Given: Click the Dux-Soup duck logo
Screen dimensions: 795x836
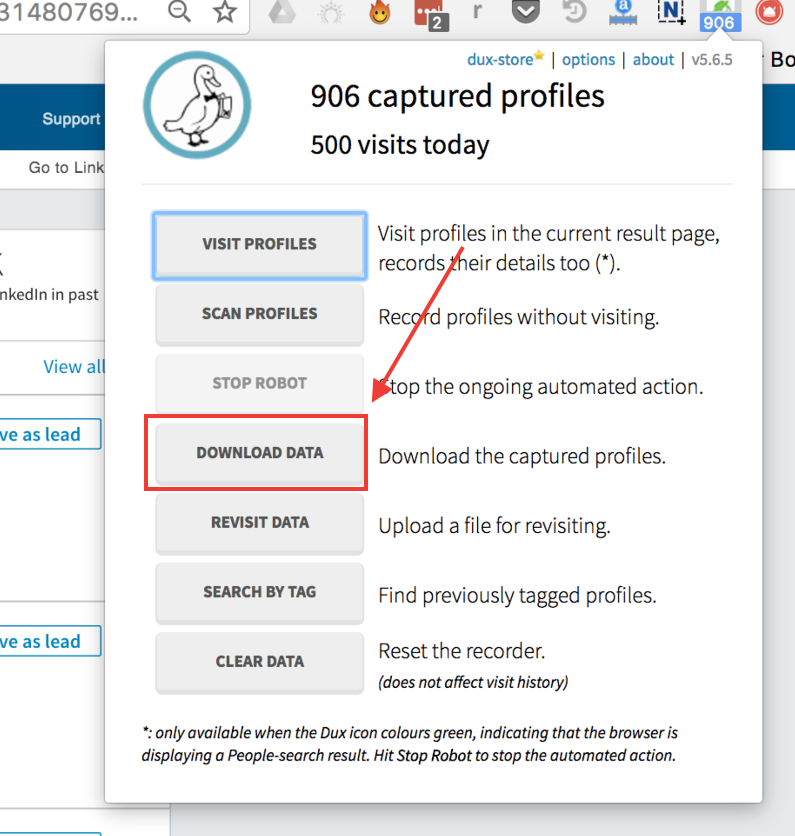Looking at the screenshot, I should click(x=197, y=105).
